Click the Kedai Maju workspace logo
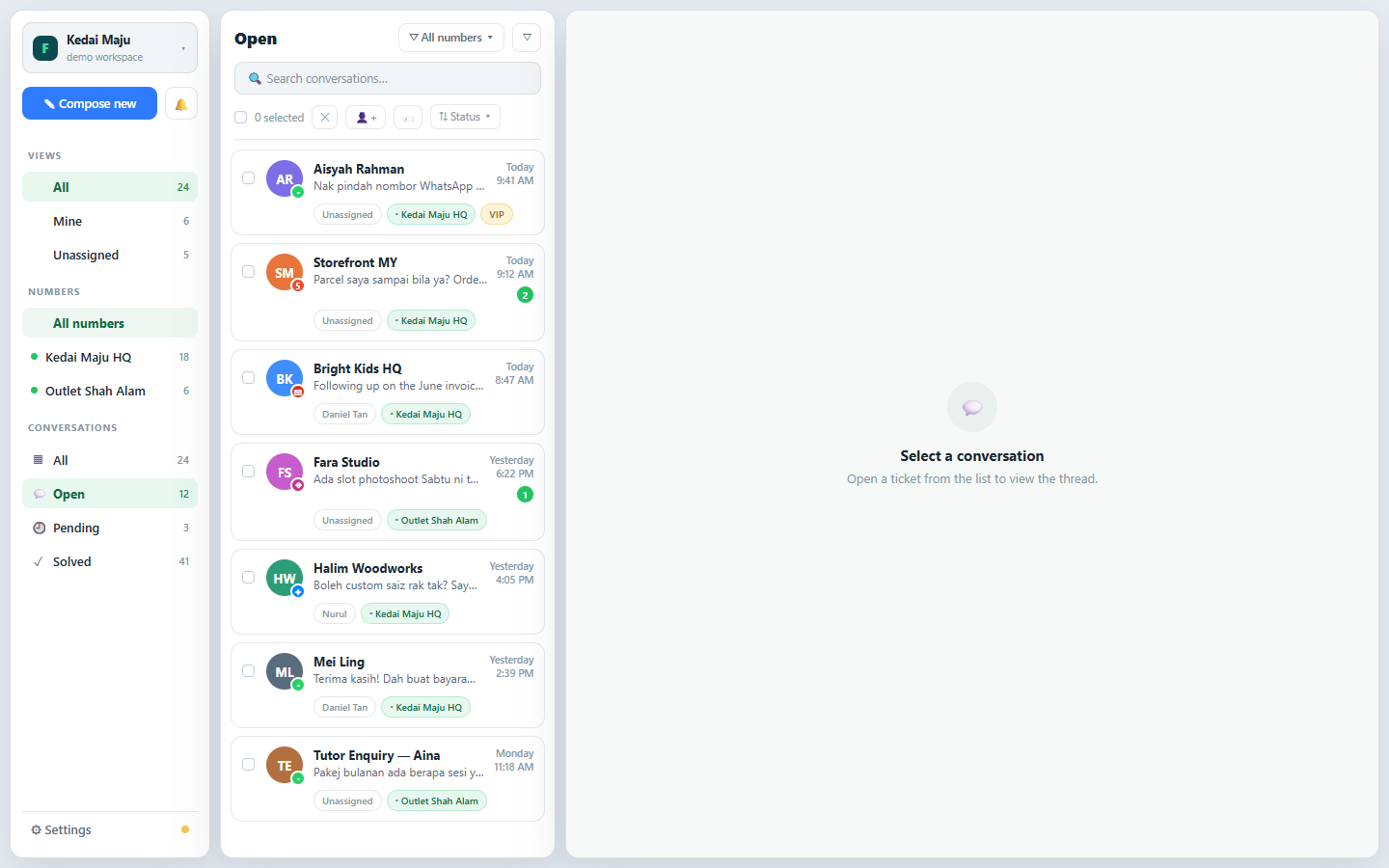The width and height of the screenshot is (1389, 868). click(45, 48)
